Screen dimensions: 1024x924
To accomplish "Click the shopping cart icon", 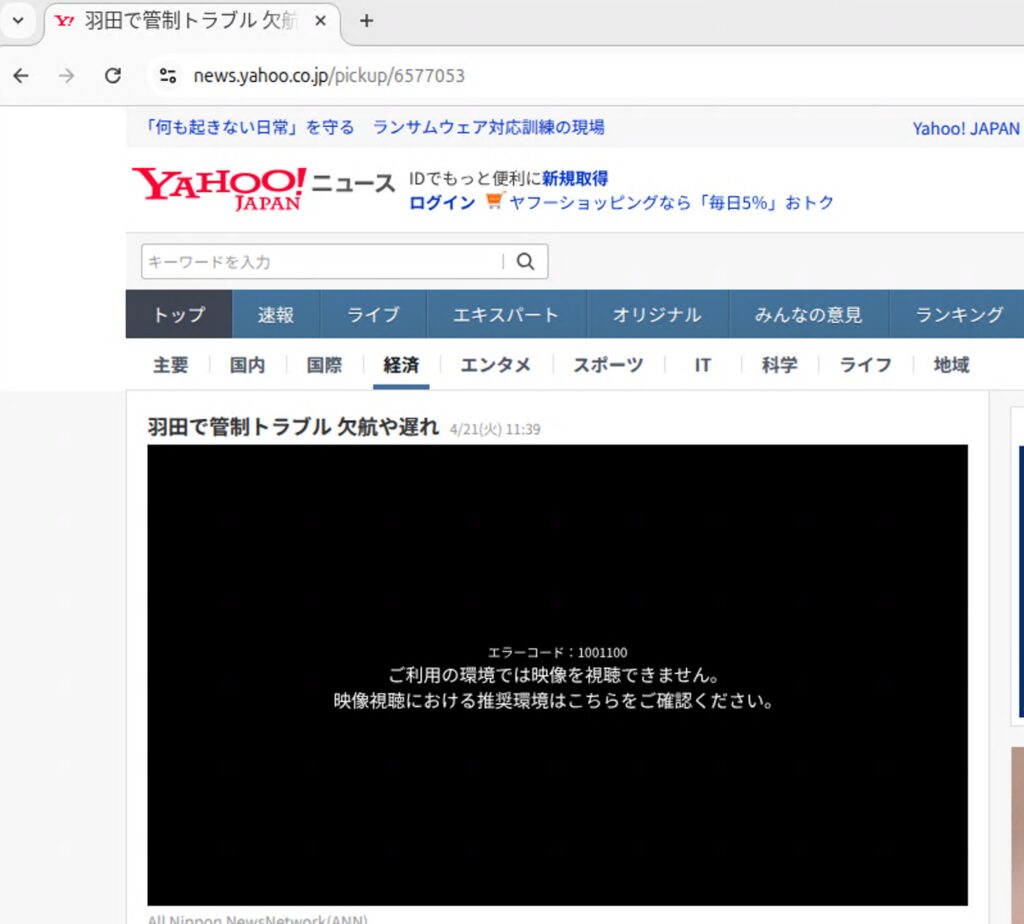I will click(x=493, y=202).
